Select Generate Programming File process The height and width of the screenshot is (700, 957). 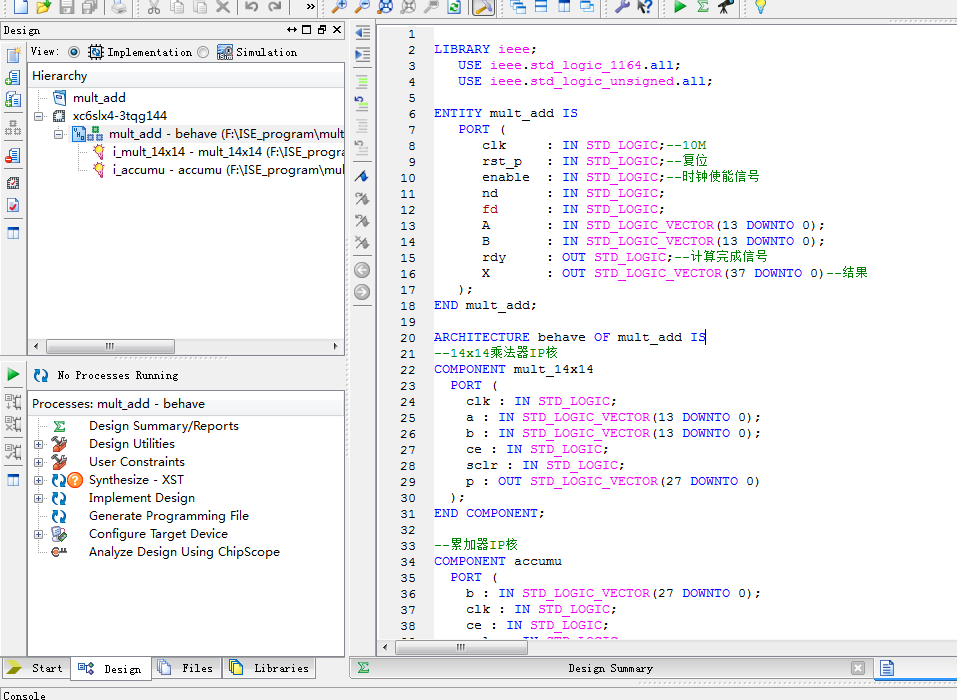pos(168,516)
